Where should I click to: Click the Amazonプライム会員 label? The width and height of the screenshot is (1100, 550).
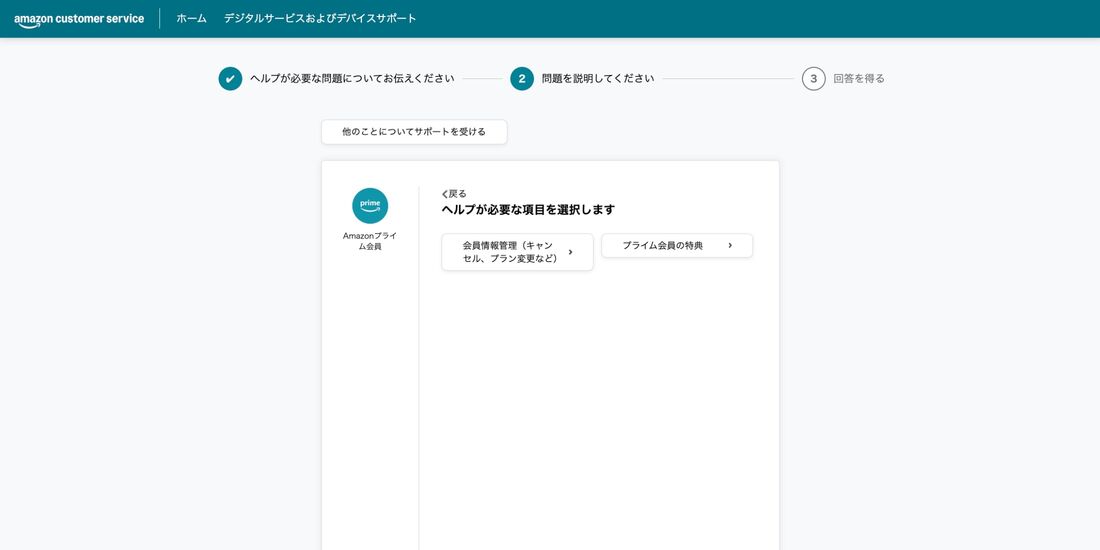click(370, 241)
